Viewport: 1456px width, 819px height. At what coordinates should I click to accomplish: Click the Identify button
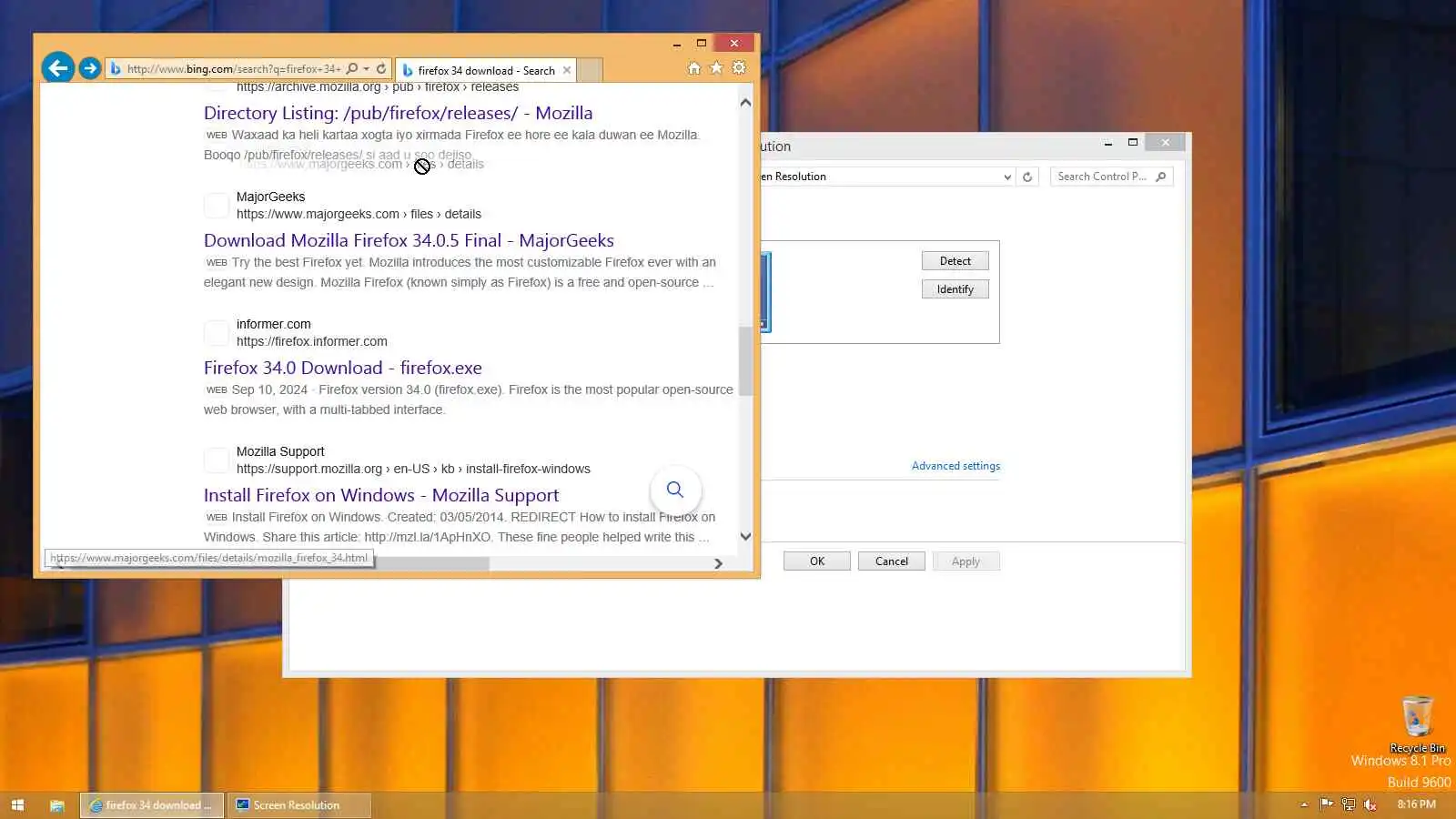pos(955,289)
